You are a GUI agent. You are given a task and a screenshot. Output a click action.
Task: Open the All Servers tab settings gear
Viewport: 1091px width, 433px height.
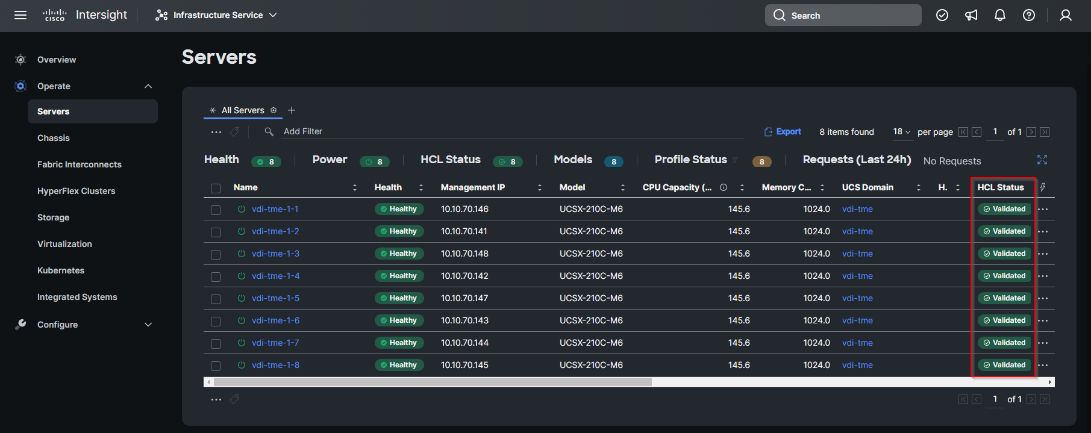point(273,110)
